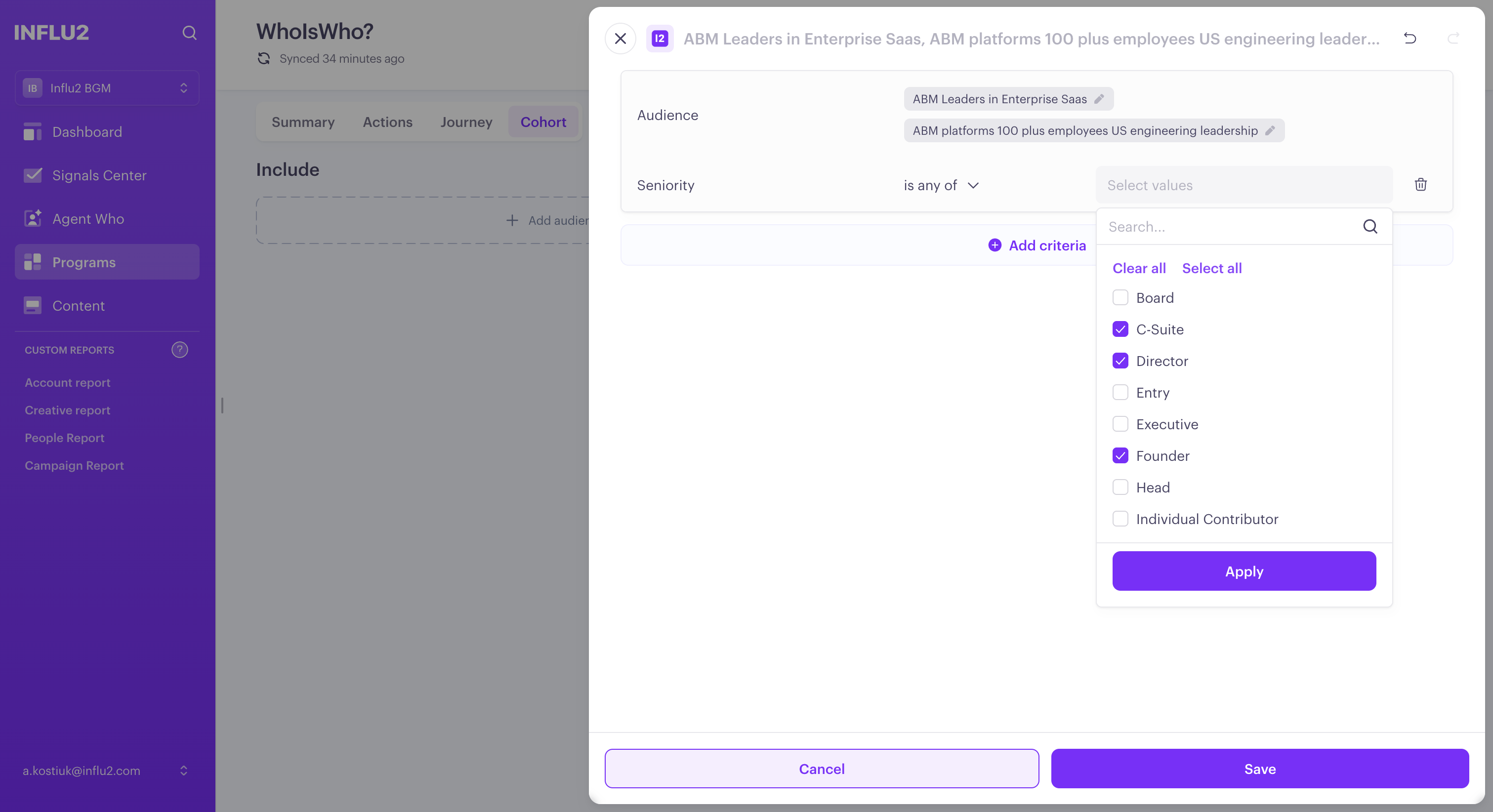Click the Agent Who icon
This screenshot has height=812, width=1493.
click(x=33, y=218)
